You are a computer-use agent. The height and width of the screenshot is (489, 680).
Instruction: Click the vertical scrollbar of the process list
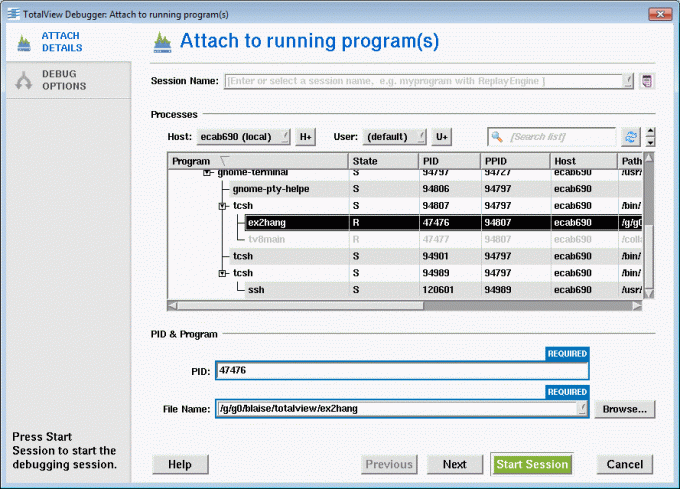click(x=649, y=225)
